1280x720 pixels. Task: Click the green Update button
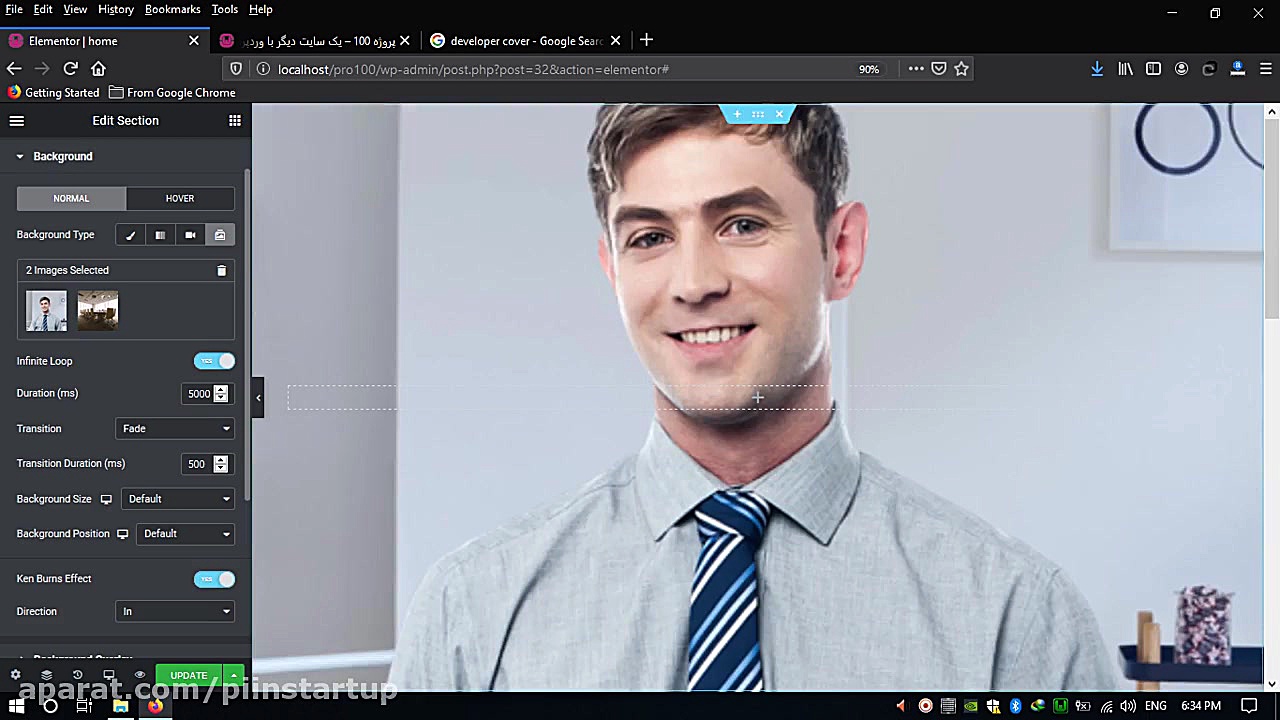[x=189, y=676]
